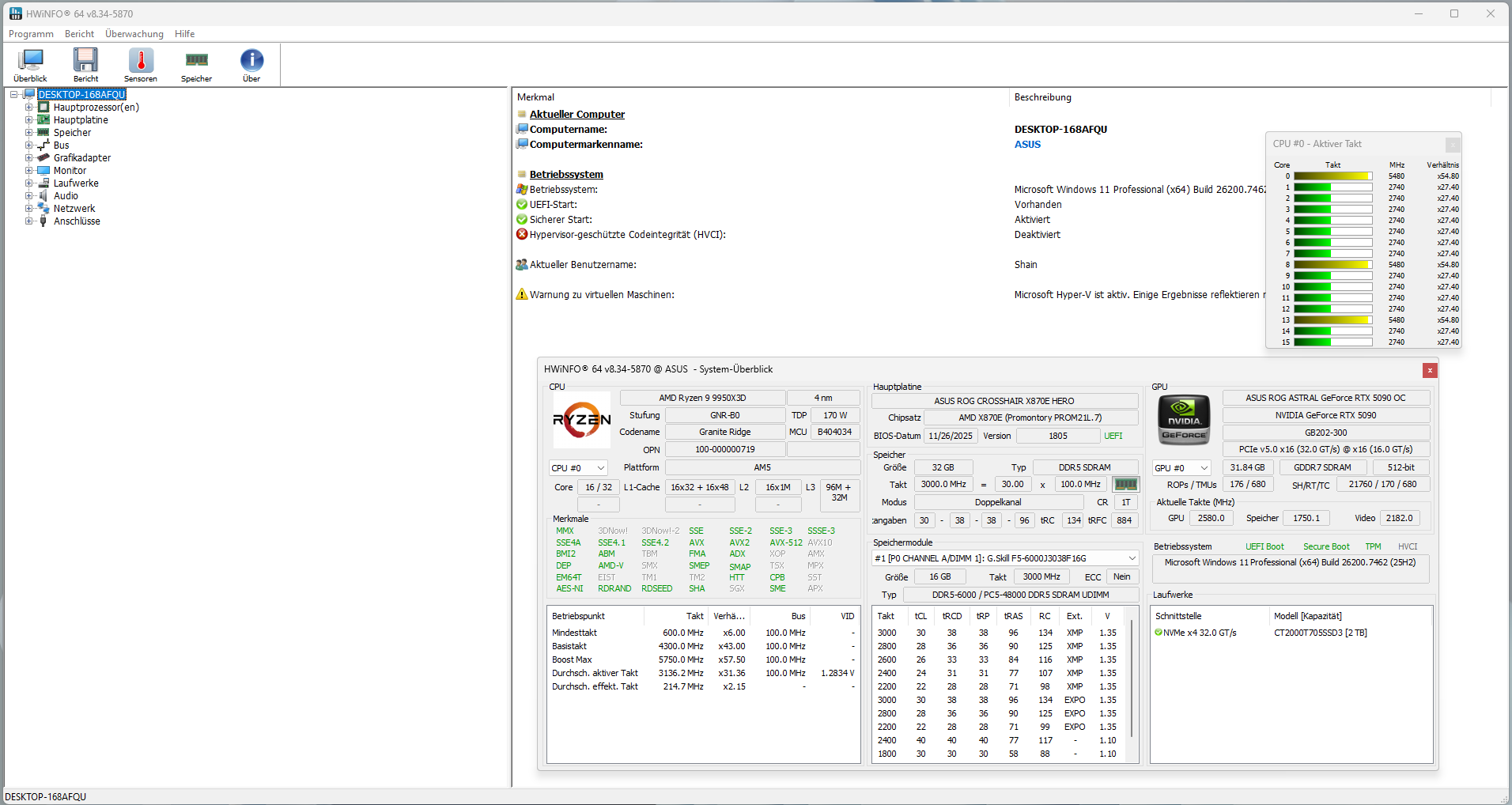This screenshot has width=1512, height=805.
Task: Select DESKTOP-168AFQU label in the device tree
Action: tap(81, 95)
